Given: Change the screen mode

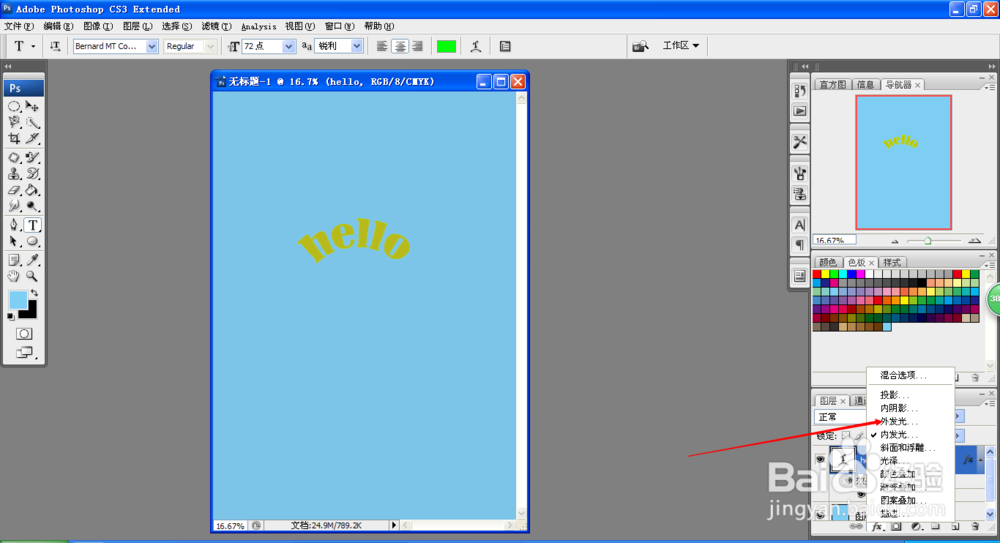Looking at the screenshot, I should (x=24, y=352).
